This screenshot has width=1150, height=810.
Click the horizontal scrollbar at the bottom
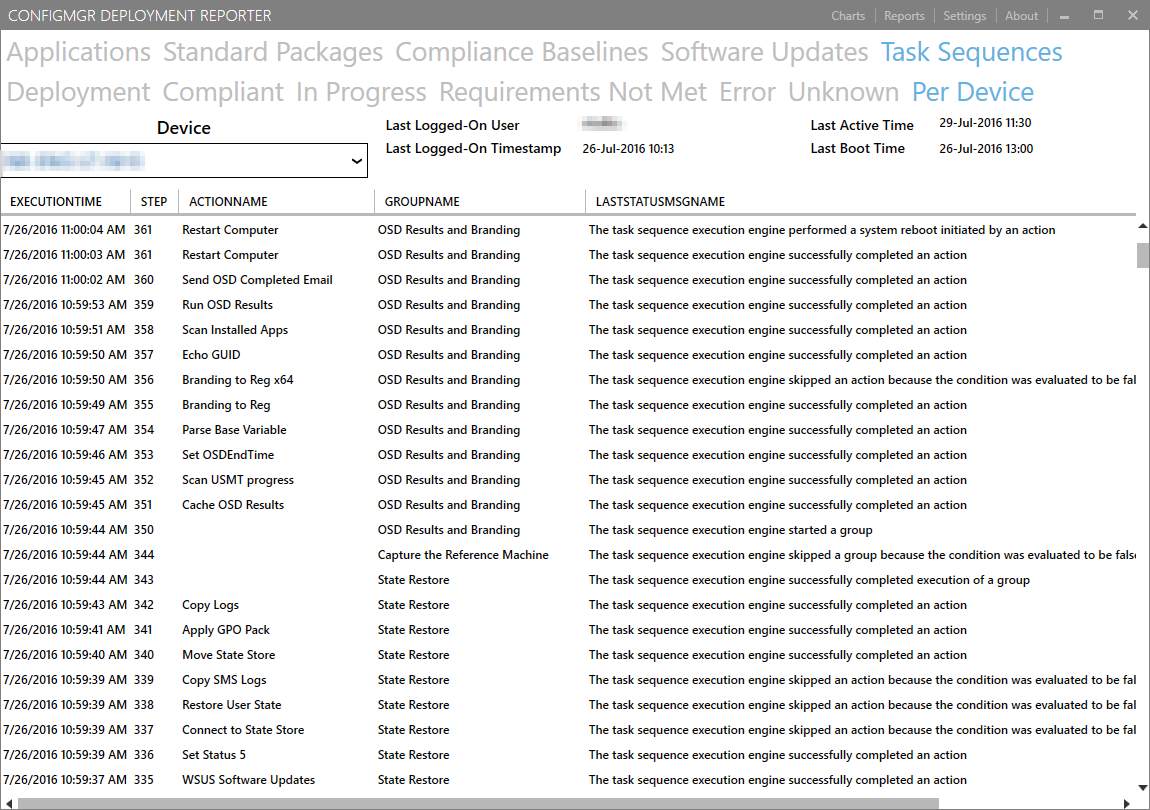tap(480, 803)
